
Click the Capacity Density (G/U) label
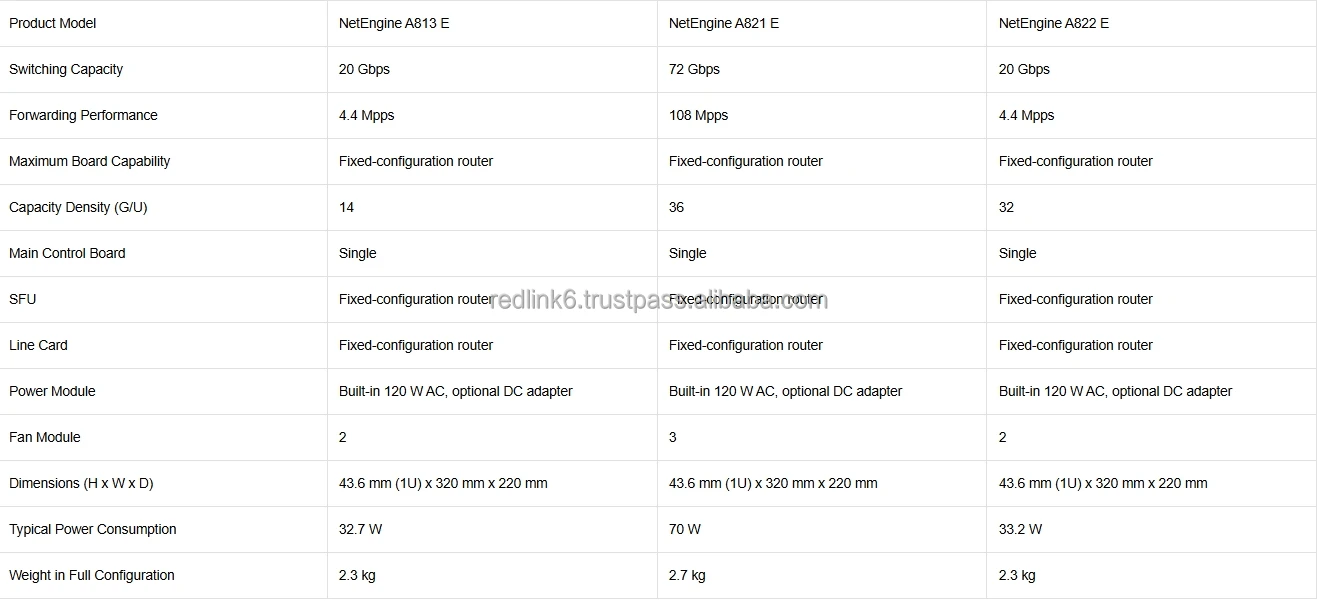click(x=78, y=207)
